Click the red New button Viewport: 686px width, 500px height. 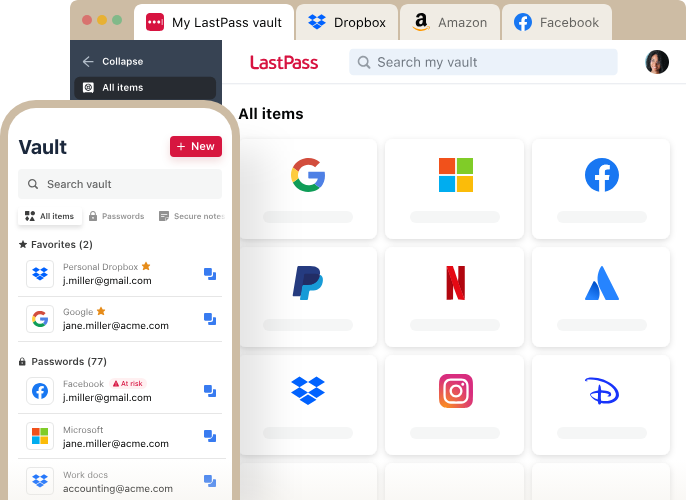196,146
